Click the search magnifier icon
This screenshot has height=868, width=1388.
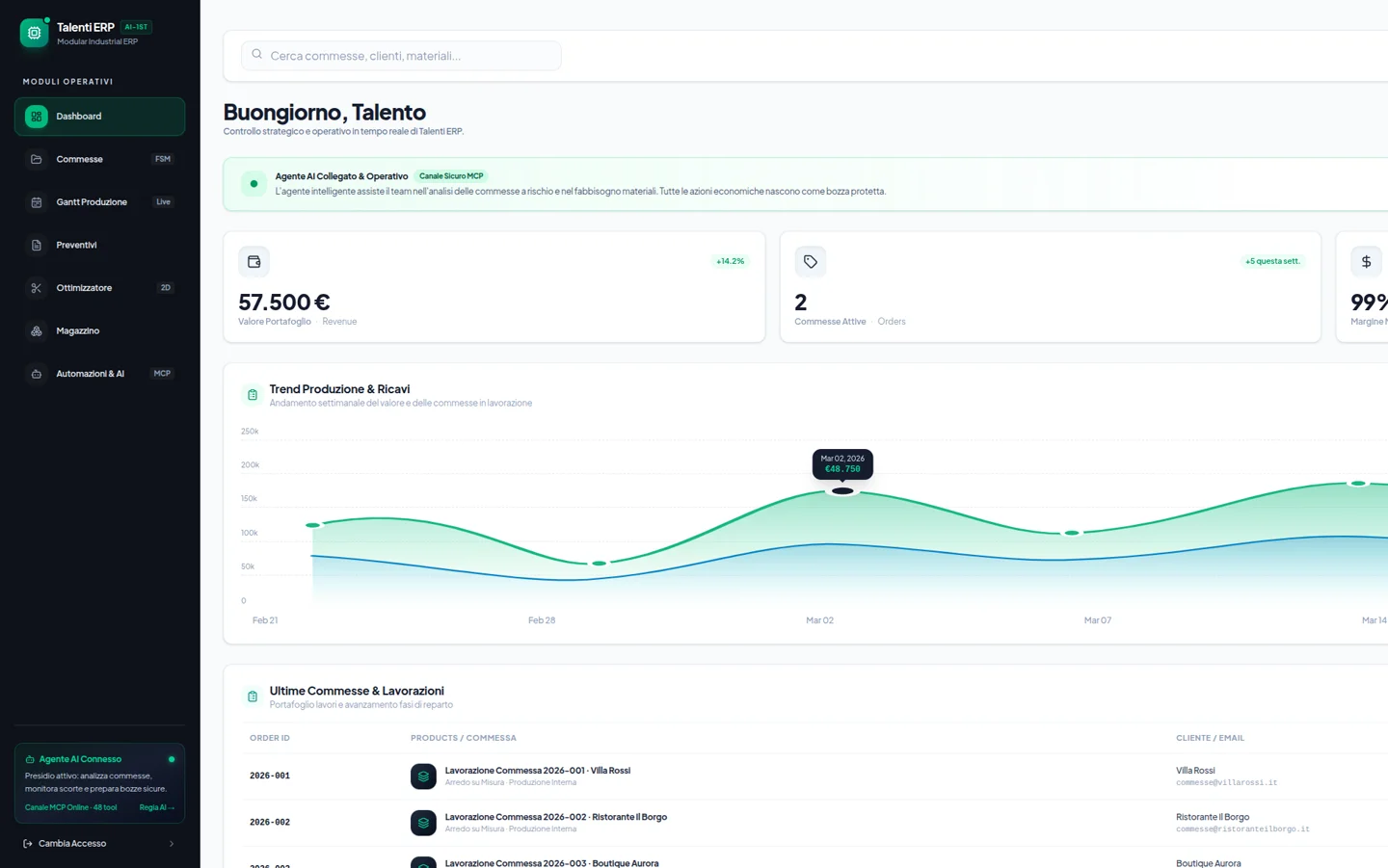pyautogui.click(x=256, y=55)
